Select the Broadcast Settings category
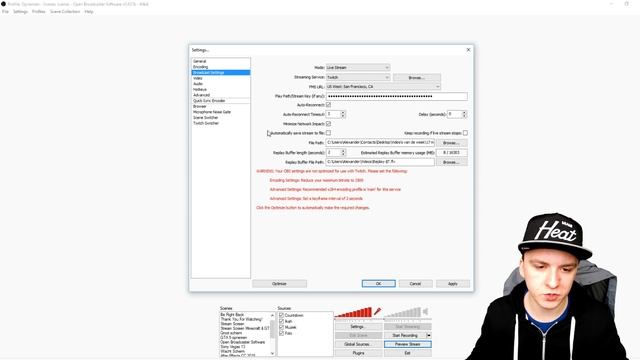Viewport: 640px width, 360px height. coord(220,72)
